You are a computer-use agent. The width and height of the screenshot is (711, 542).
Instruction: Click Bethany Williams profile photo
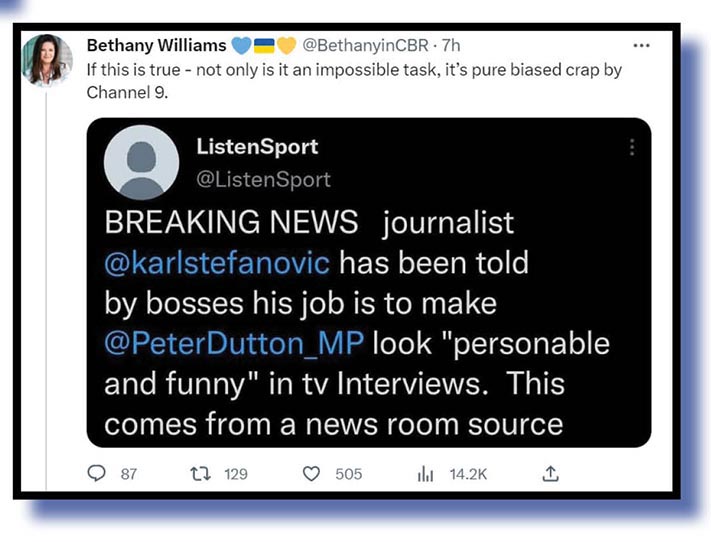point(47,60)
